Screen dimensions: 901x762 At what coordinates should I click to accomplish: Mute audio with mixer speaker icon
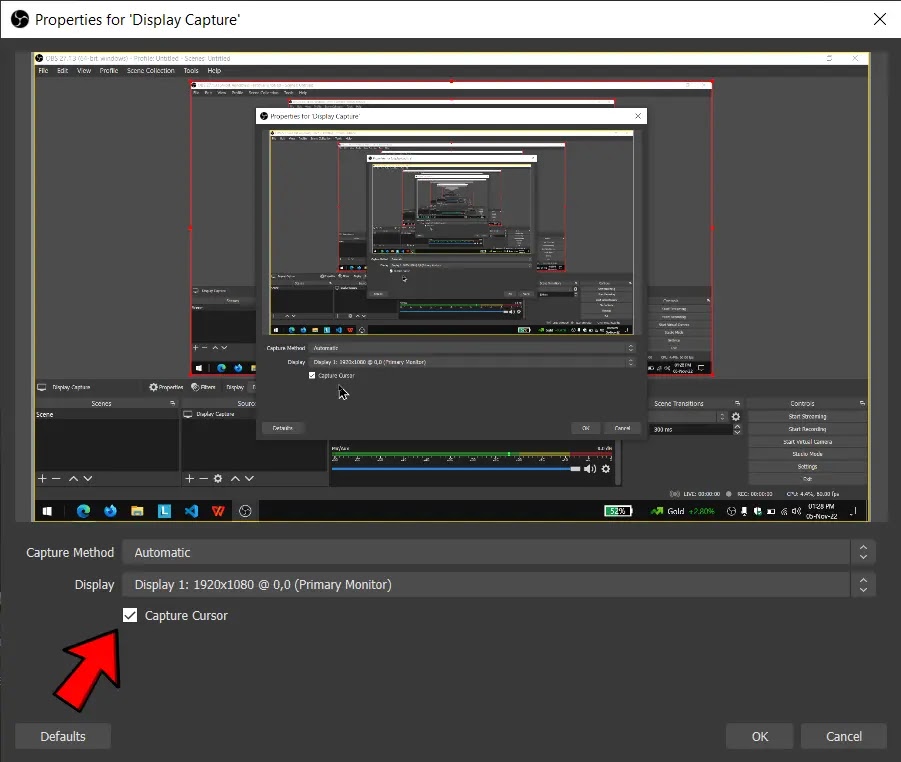pyautogui.click(x=590, y=469)
